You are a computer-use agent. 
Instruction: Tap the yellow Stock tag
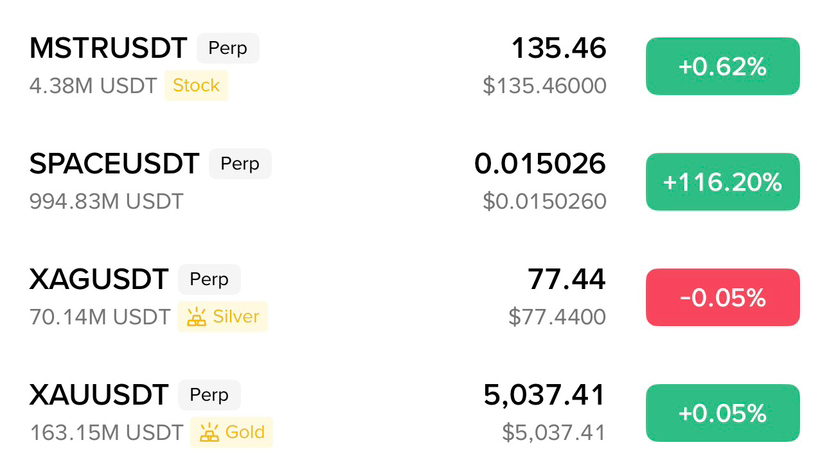pos(196,86)
